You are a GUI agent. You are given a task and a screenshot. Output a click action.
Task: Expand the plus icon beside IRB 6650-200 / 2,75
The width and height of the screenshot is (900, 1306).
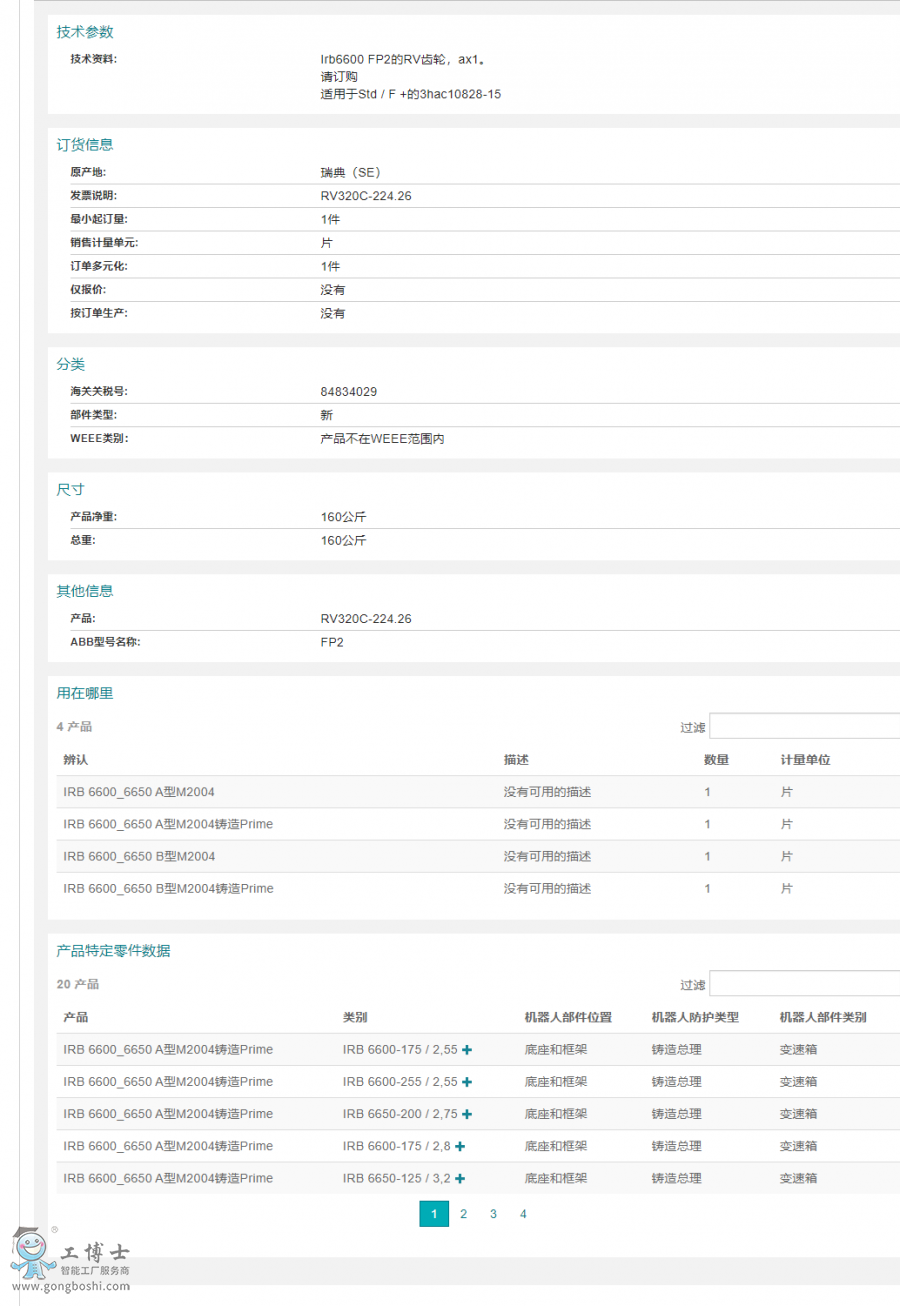468,1114
